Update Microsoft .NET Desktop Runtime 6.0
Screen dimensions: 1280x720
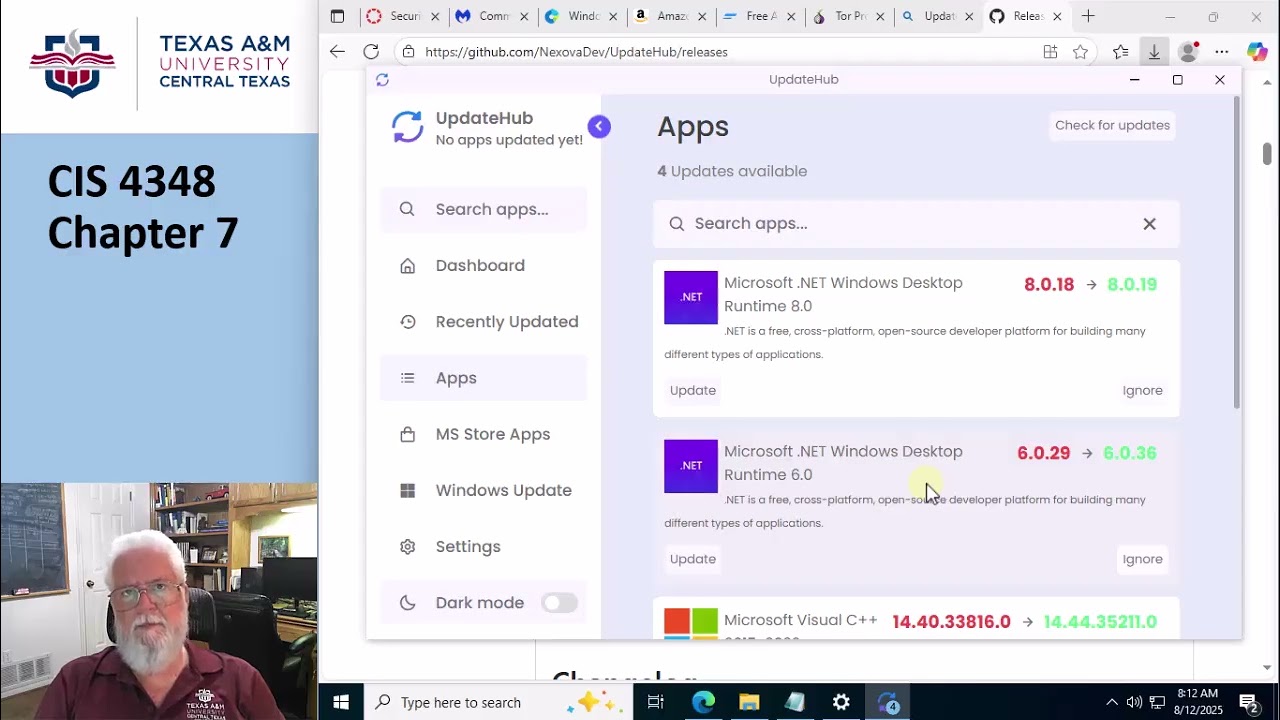(x=693, y=559)
